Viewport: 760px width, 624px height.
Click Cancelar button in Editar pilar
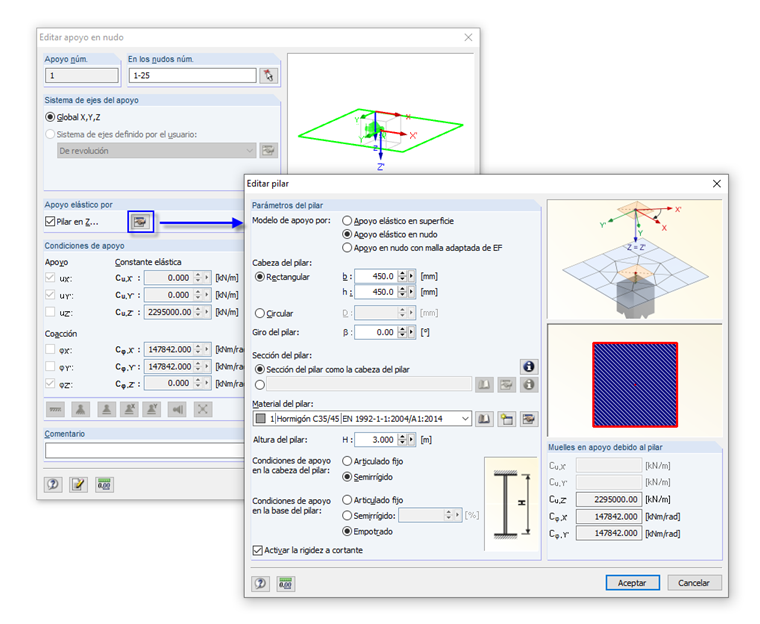694,583
